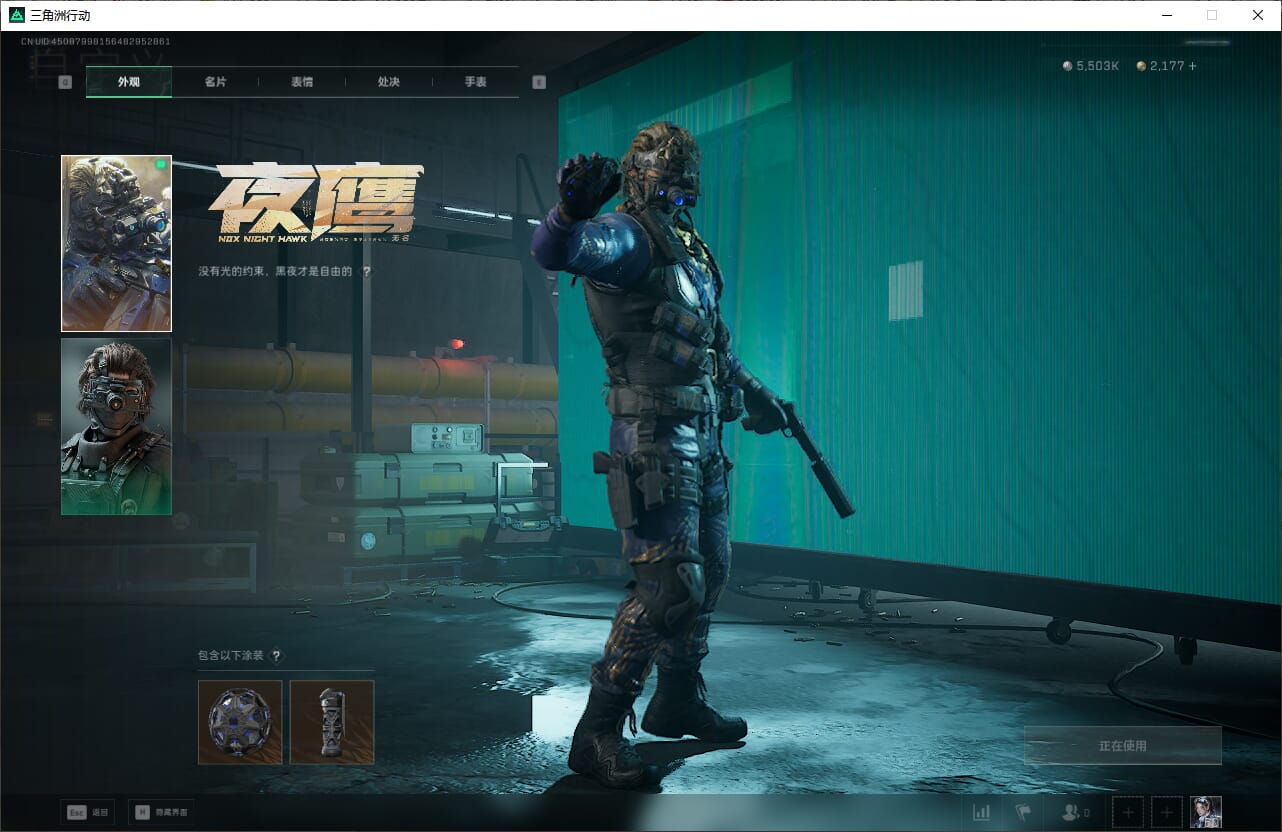Click the help icon beside the skin description
This screenshot has height=832, width=1282.
click(x=367, y=271)
